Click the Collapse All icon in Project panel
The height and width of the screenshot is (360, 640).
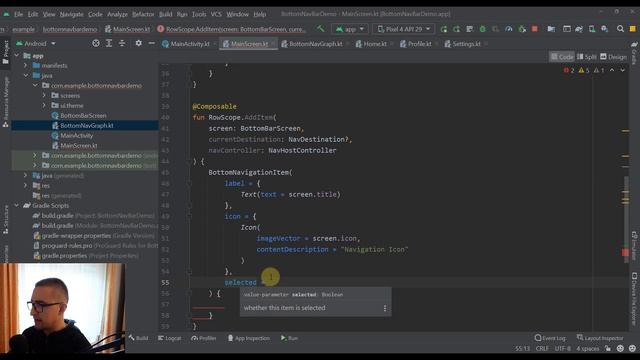[x=122, y=43]
